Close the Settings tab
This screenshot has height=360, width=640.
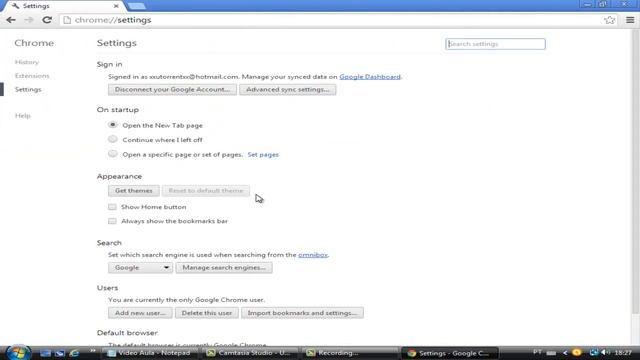point(116,6)
